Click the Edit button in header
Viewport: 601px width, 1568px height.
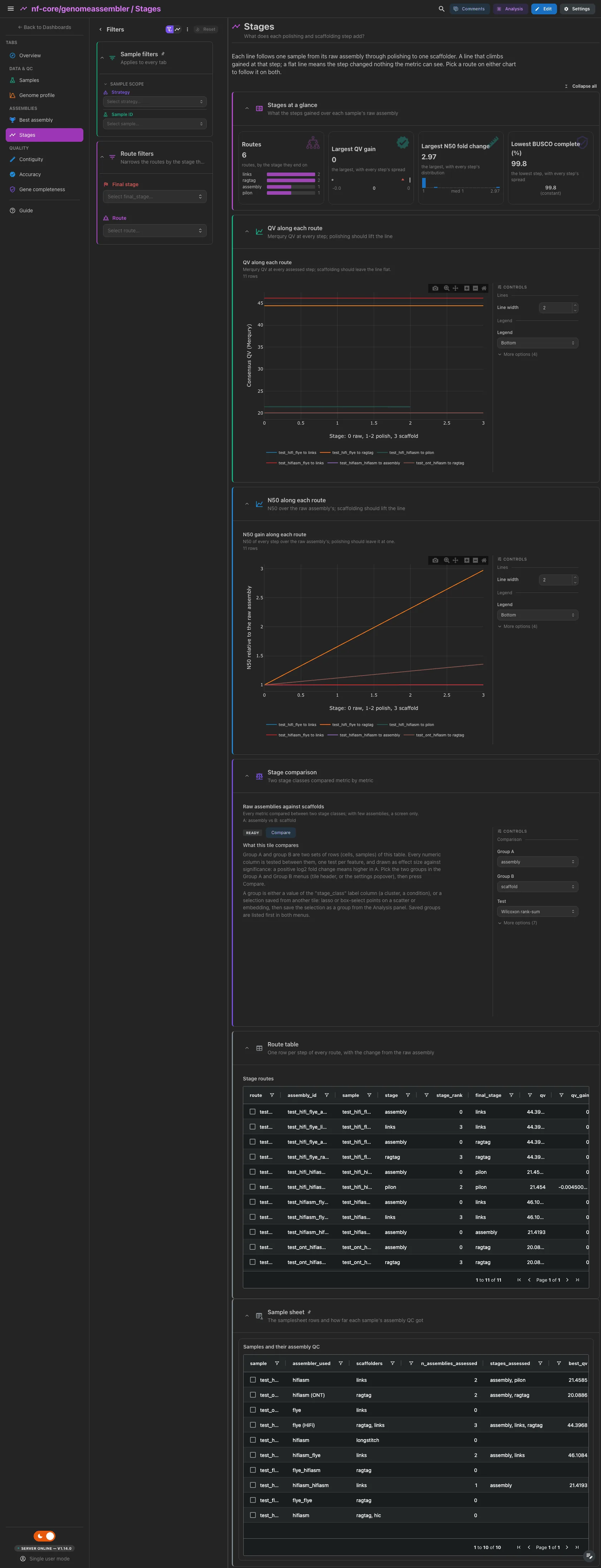click(x=544, y=9)
